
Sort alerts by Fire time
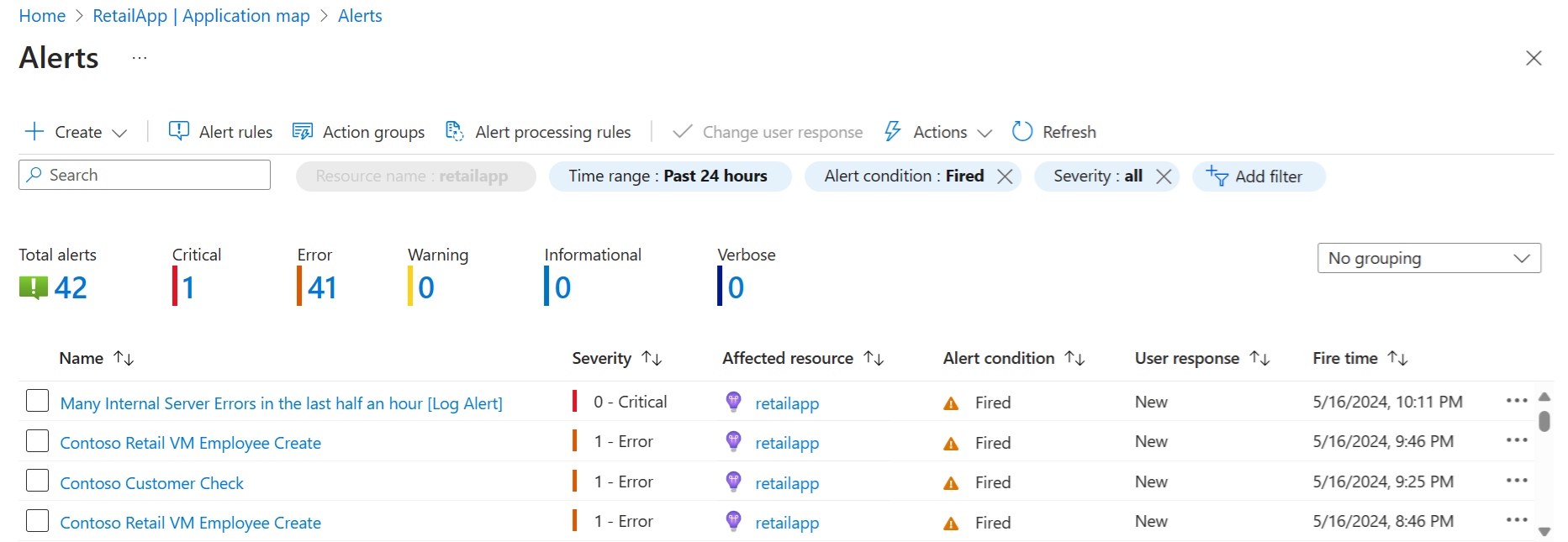pos(1397,359)
